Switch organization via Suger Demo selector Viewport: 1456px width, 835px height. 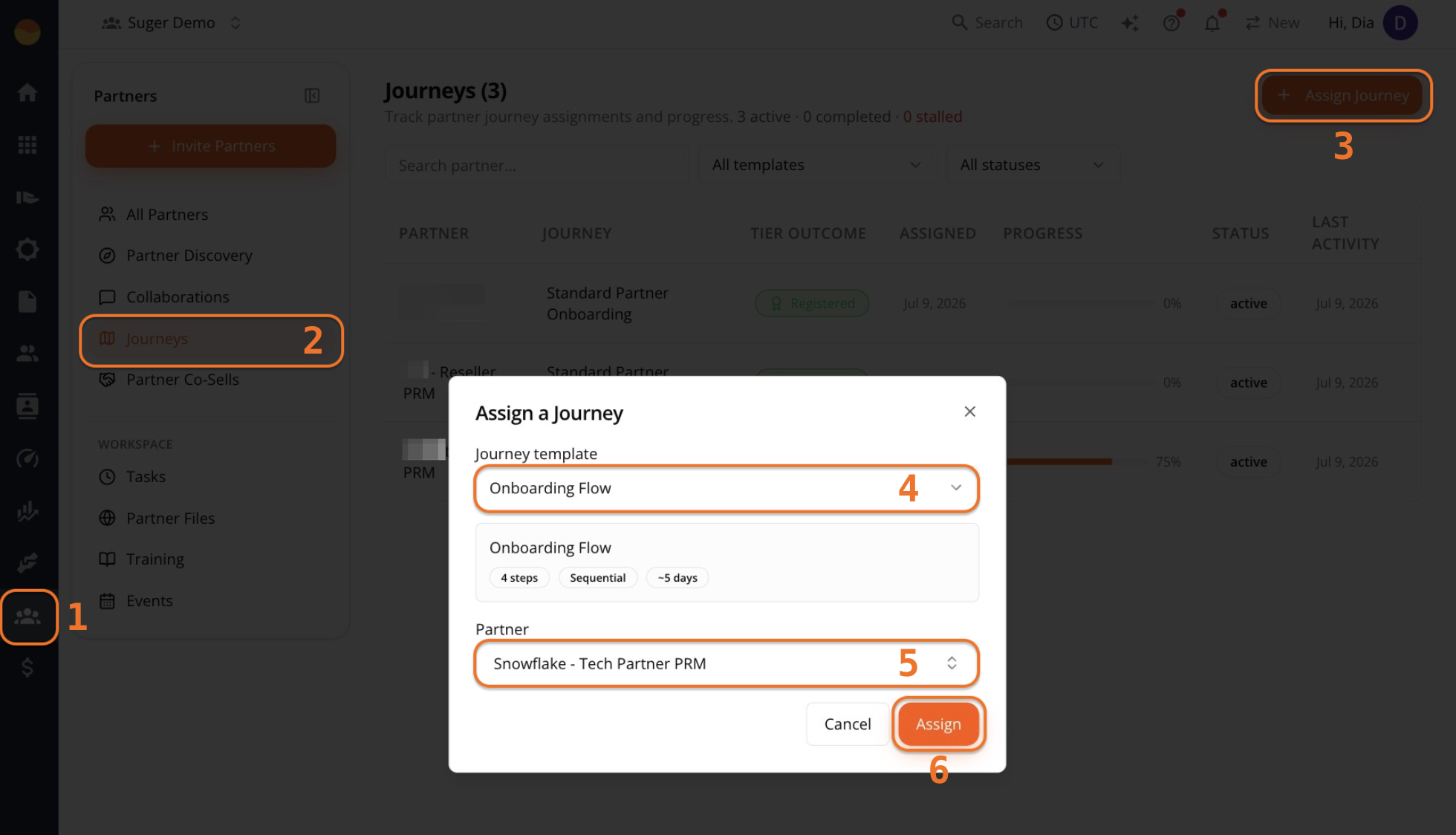pyautogui.click(x=172, y=23)
